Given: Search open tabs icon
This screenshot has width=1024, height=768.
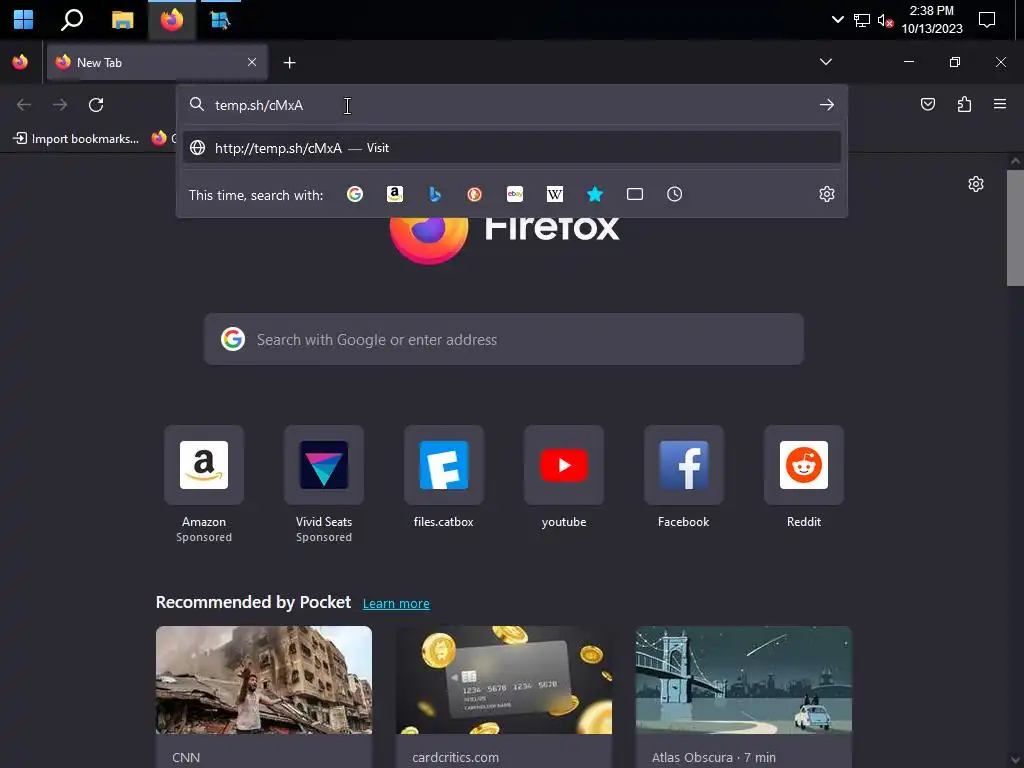Looking at the screenshot, I should (x=635, y=194).
